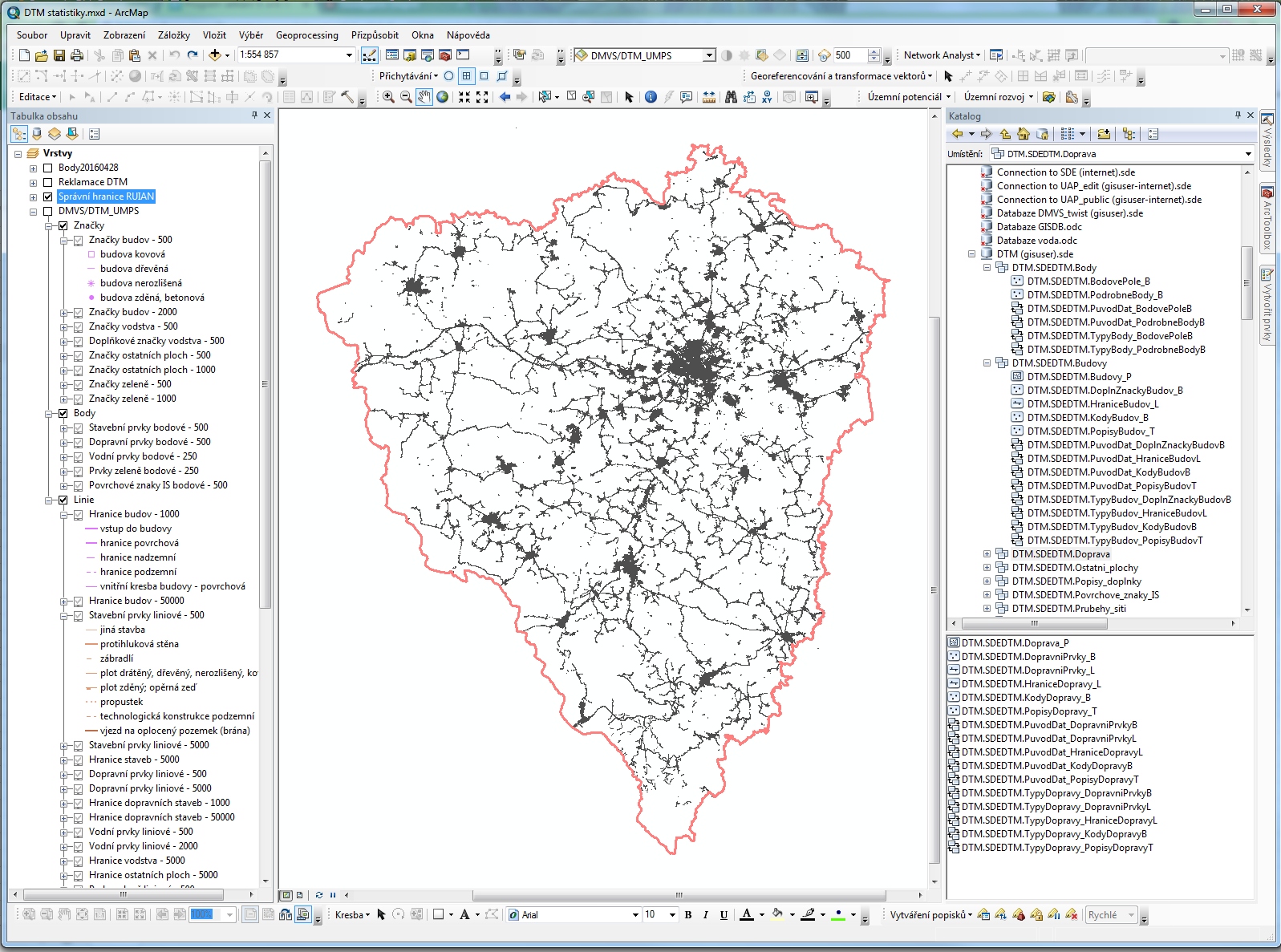Open the Arial font dropdown
Image resolution: width=1281 pixels, height=952 pixels.
point(635,914)
